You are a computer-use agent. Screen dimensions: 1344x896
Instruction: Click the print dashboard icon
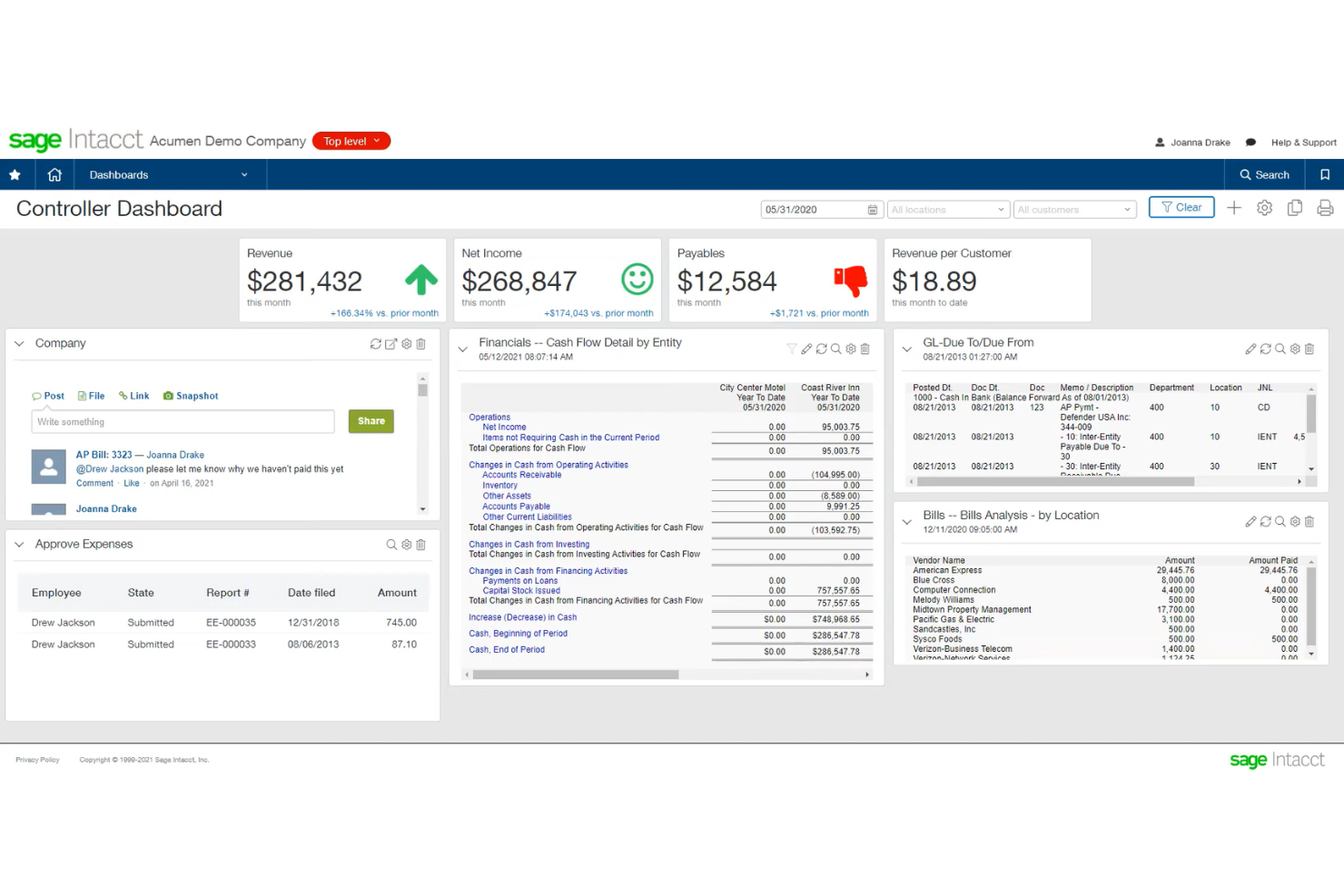coord(1325,208)
